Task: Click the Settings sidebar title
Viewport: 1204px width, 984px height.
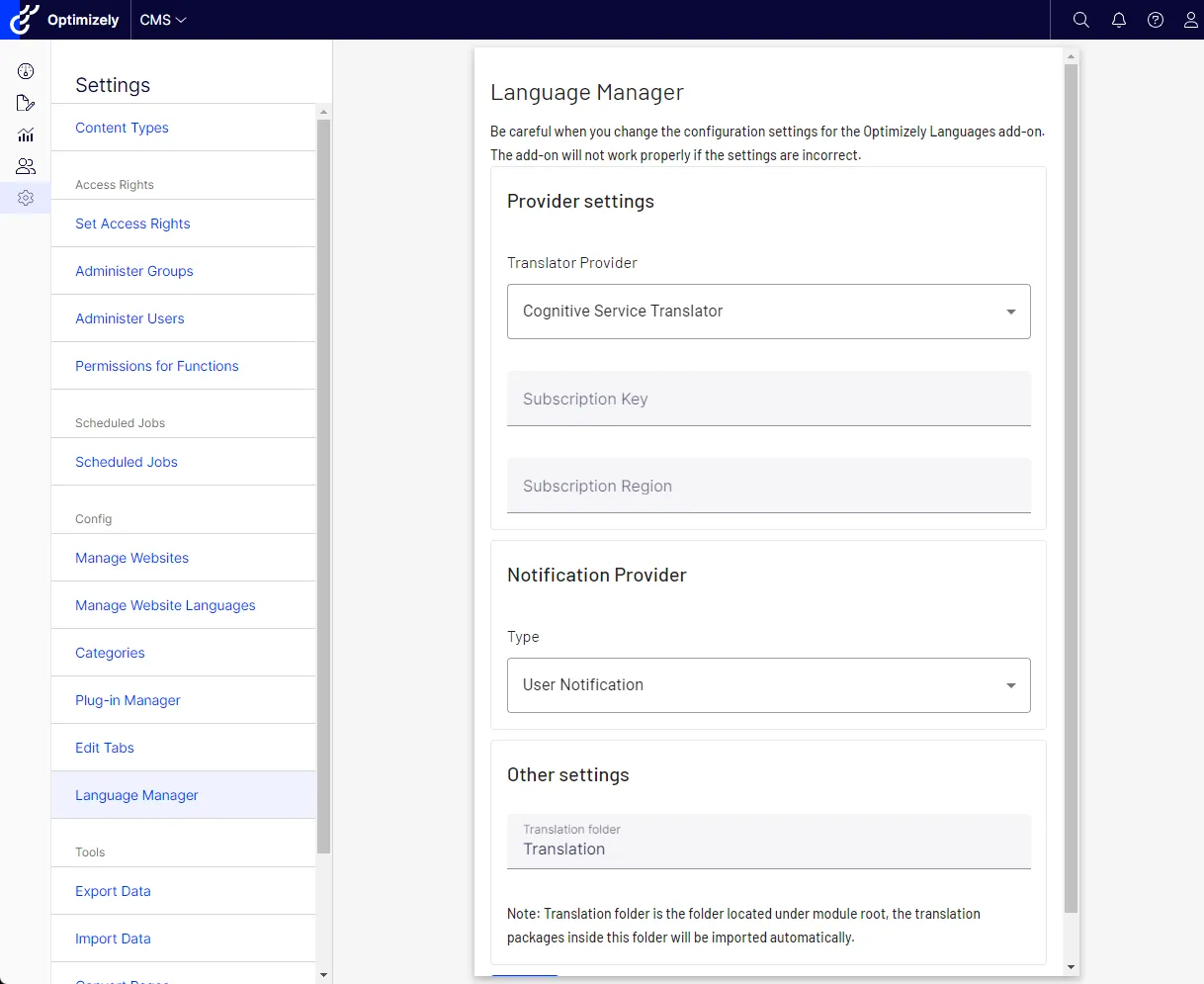Action: pyautogui.click(x=113, y=85)
